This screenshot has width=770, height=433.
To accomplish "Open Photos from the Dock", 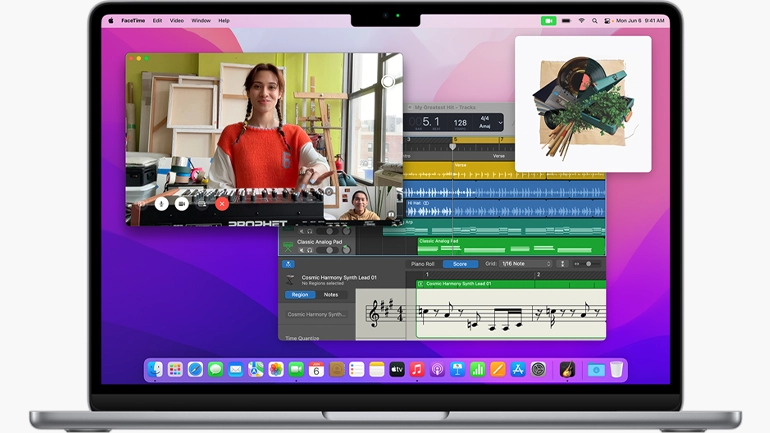I will click(276, 369).
